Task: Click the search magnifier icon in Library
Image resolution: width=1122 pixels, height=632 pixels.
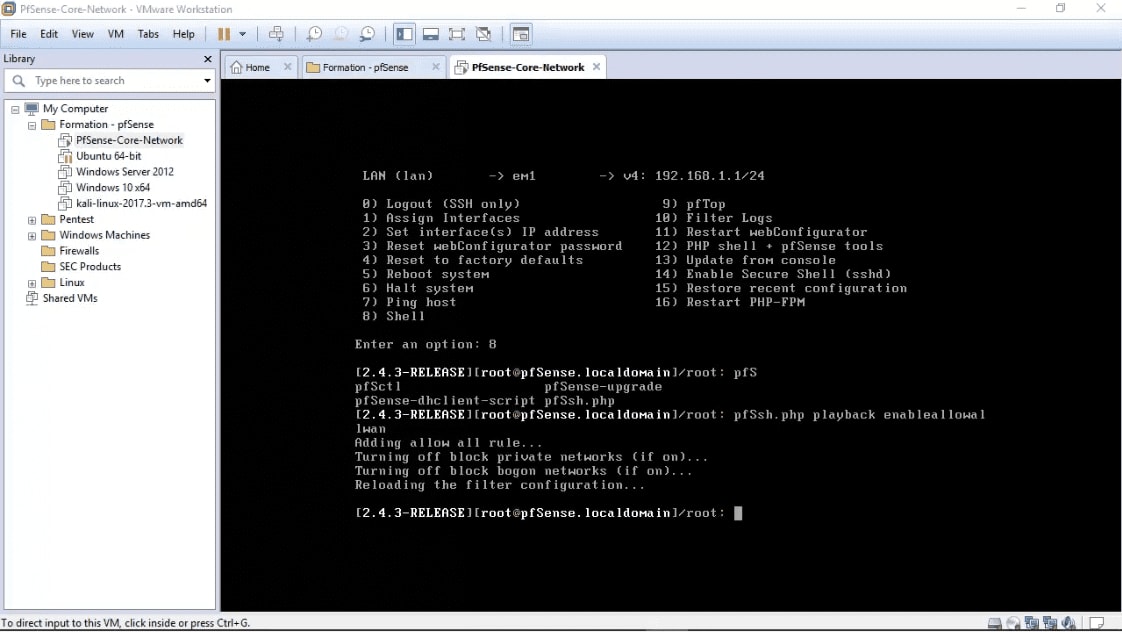Action: pyautogui.click(x=19, y=81)
